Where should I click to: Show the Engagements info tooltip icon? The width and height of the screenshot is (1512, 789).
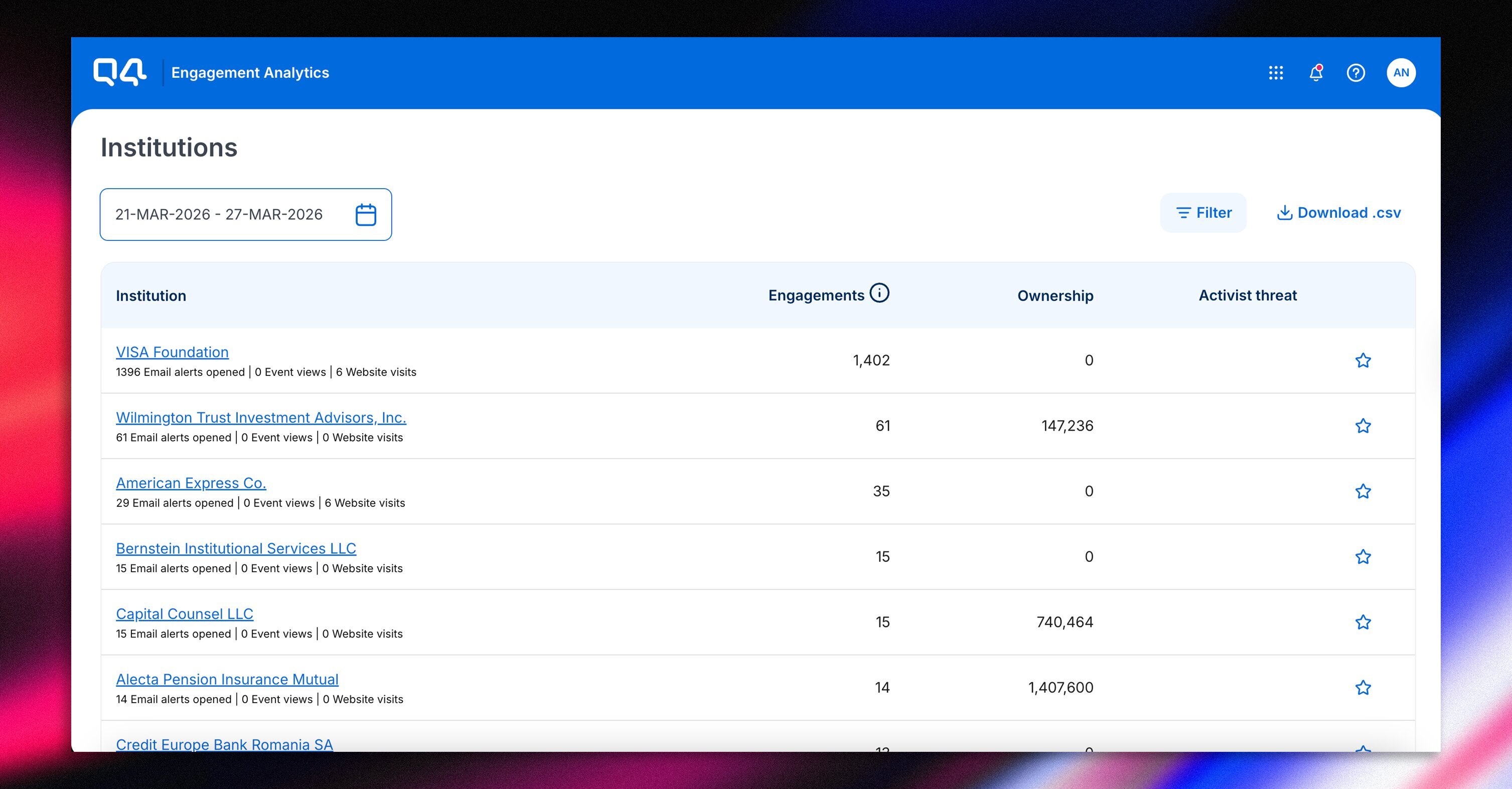click(879, 293)
